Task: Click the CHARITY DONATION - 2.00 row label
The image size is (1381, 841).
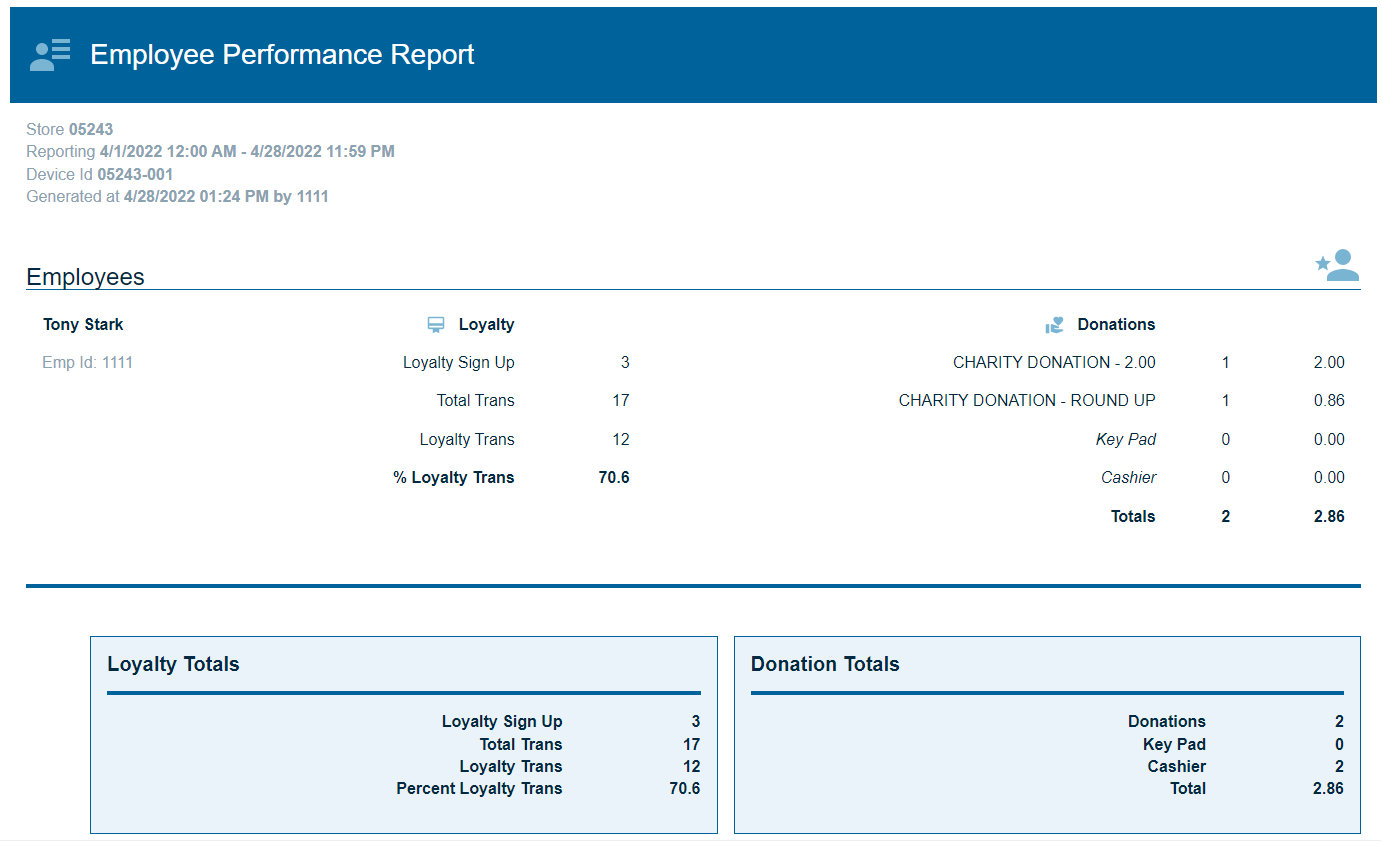Action: coord(1053,362)
